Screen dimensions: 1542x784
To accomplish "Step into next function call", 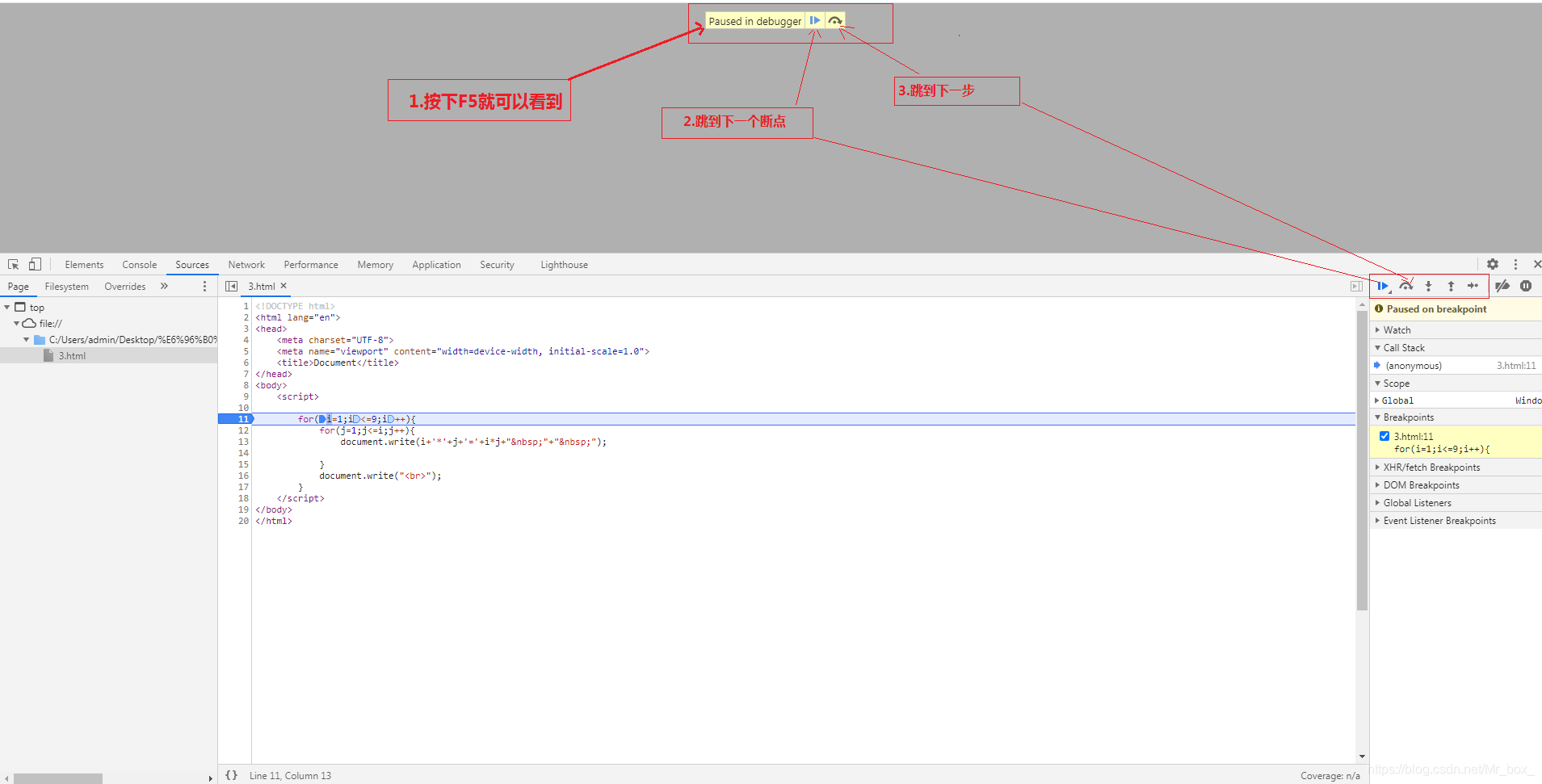I will point(1428,286).
